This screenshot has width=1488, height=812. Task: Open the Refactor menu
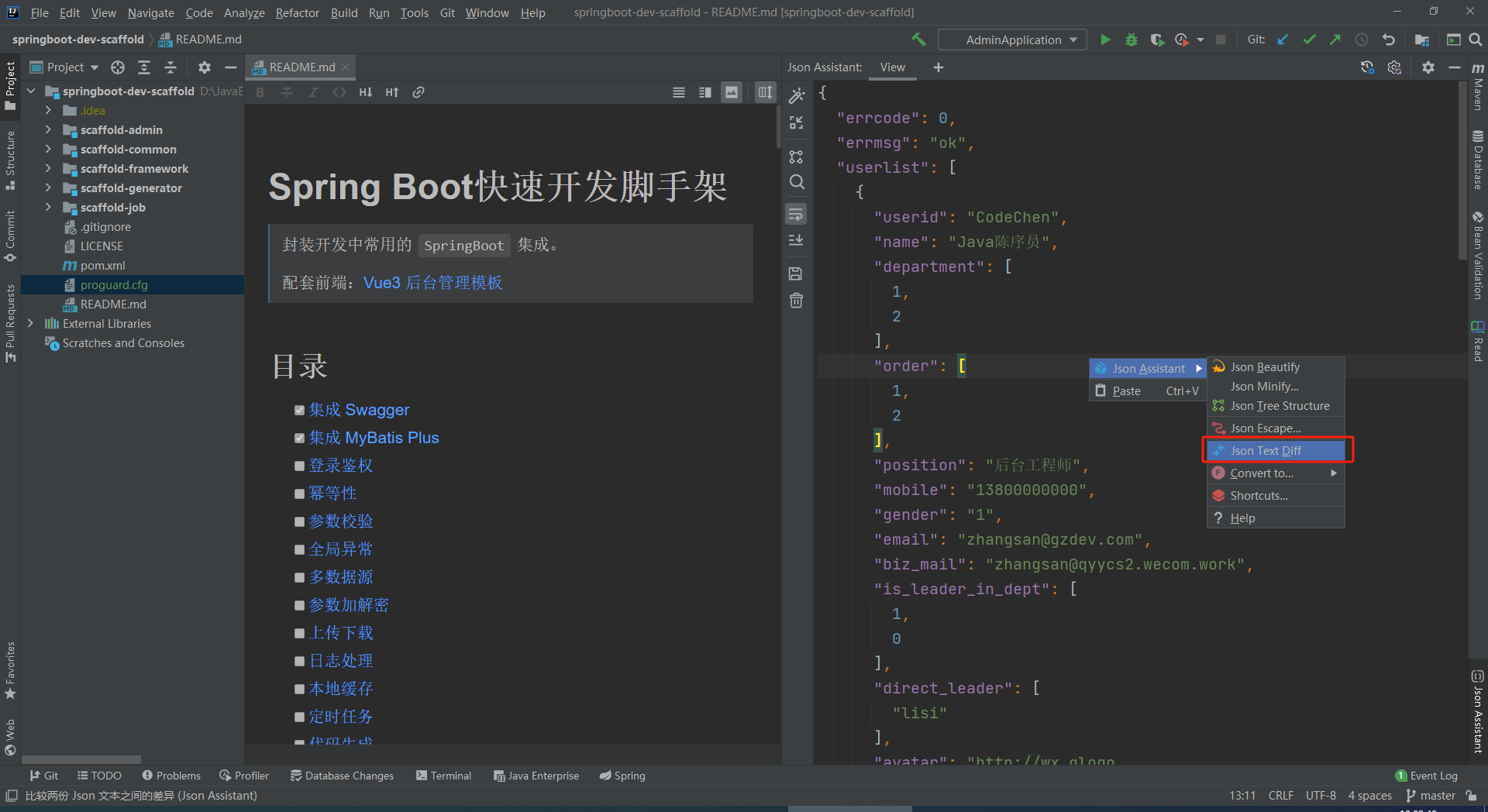pos(297,12)
